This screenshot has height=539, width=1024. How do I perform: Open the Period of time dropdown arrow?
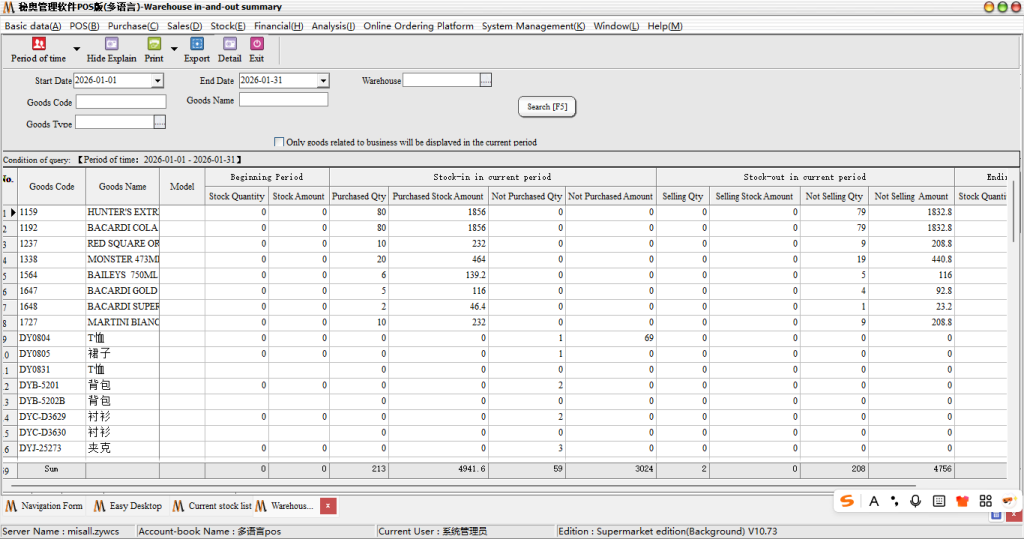77,48
